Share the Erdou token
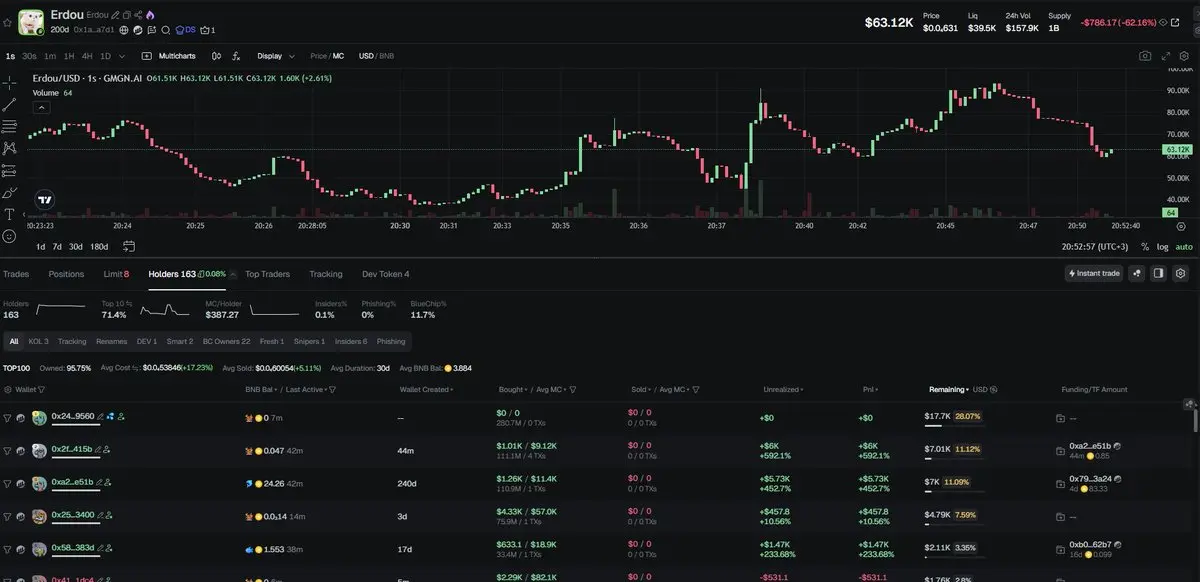This screenshot has height=582, width=1200. click(138, 15)
